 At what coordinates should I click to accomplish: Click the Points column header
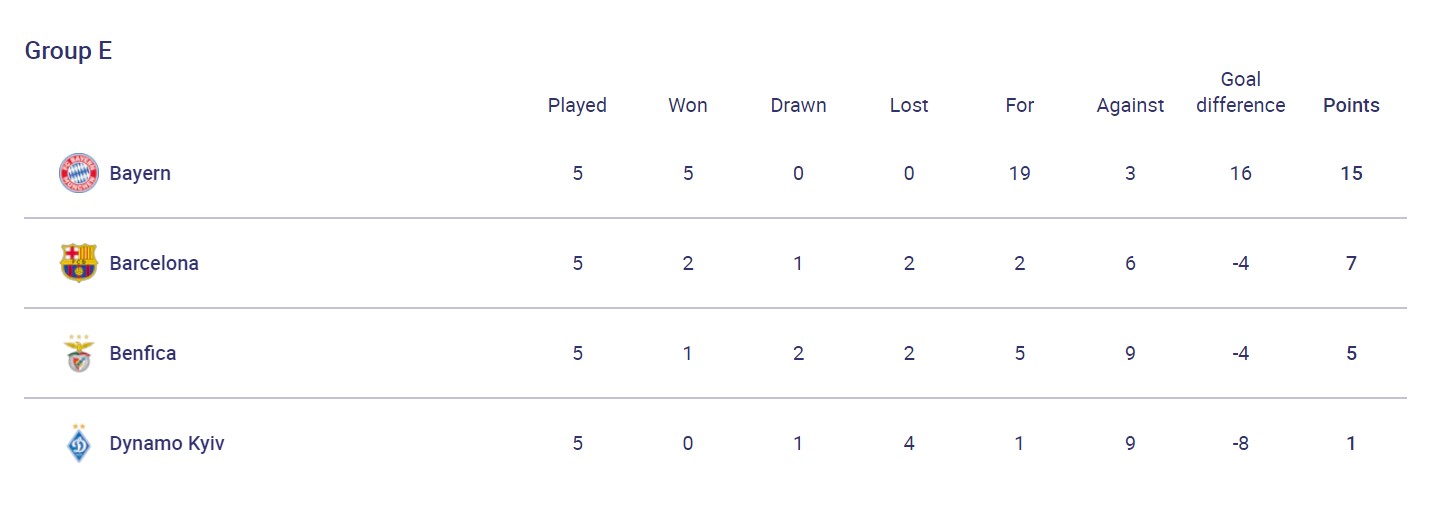(x=1351, y=105)
